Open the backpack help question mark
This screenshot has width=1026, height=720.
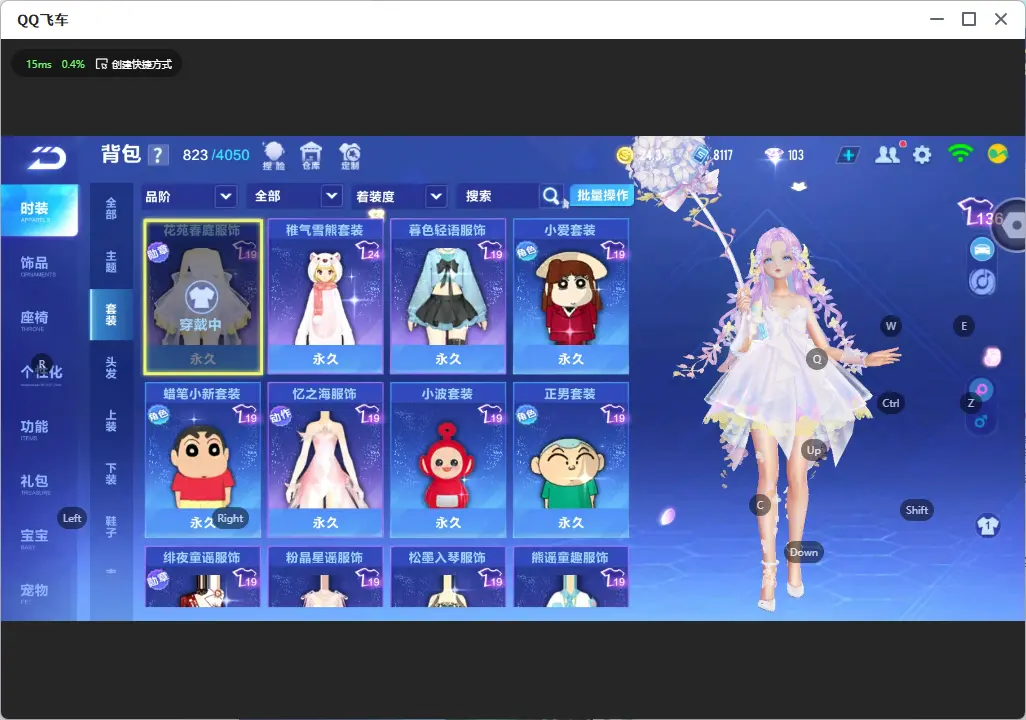click(x=158, y=155)
